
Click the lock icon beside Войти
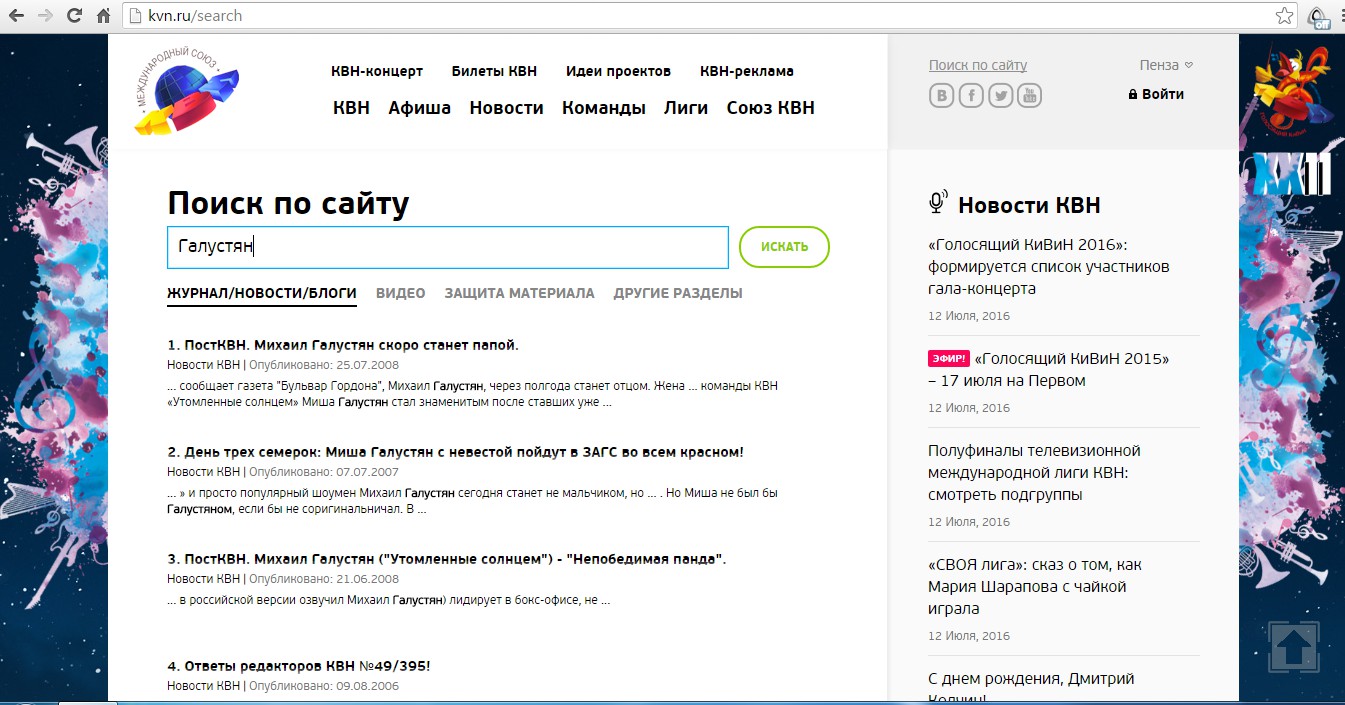tap(1133, 94)
